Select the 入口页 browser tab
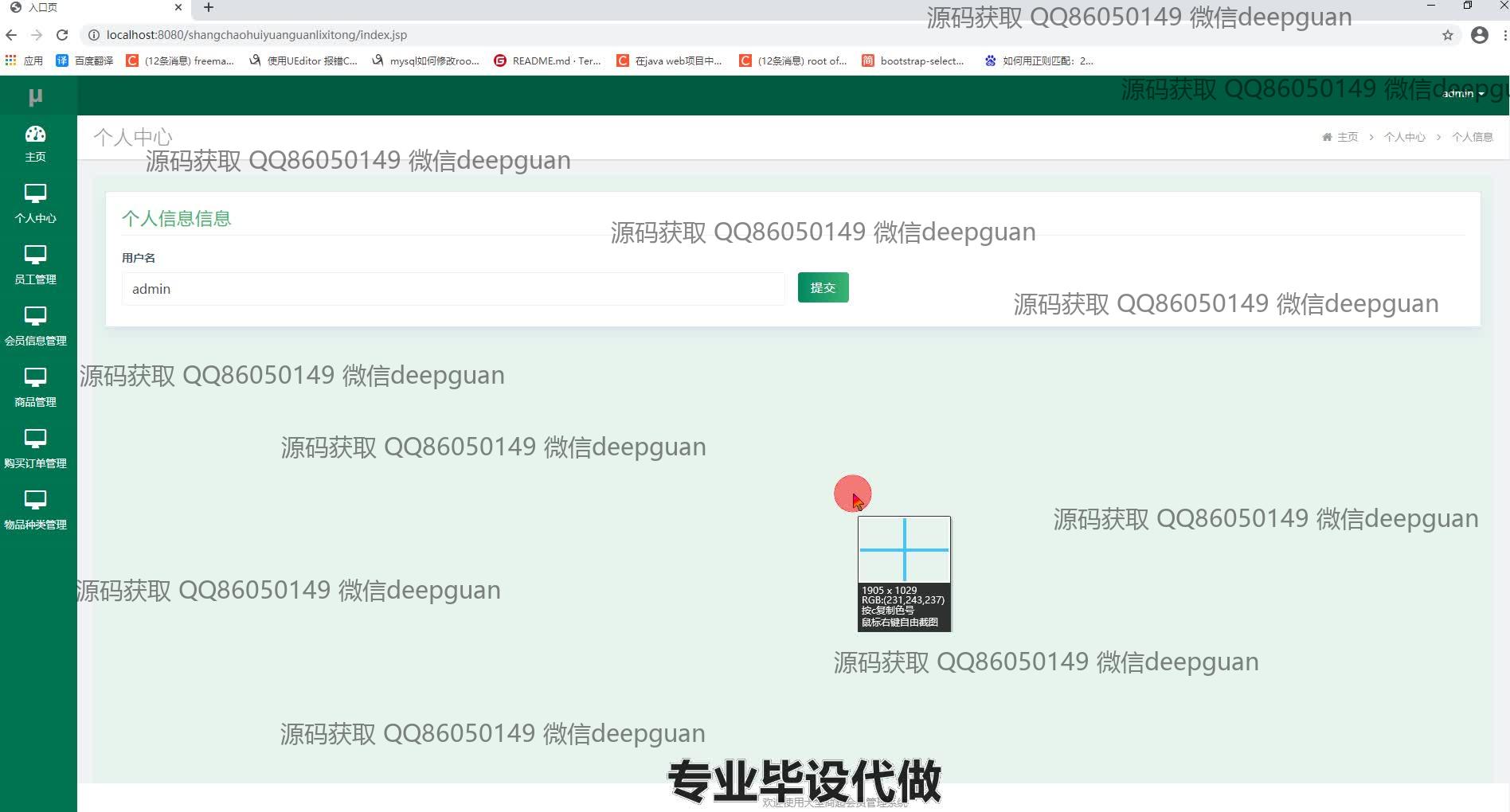This screenshot has height=812, width=1510. point(96,8)
